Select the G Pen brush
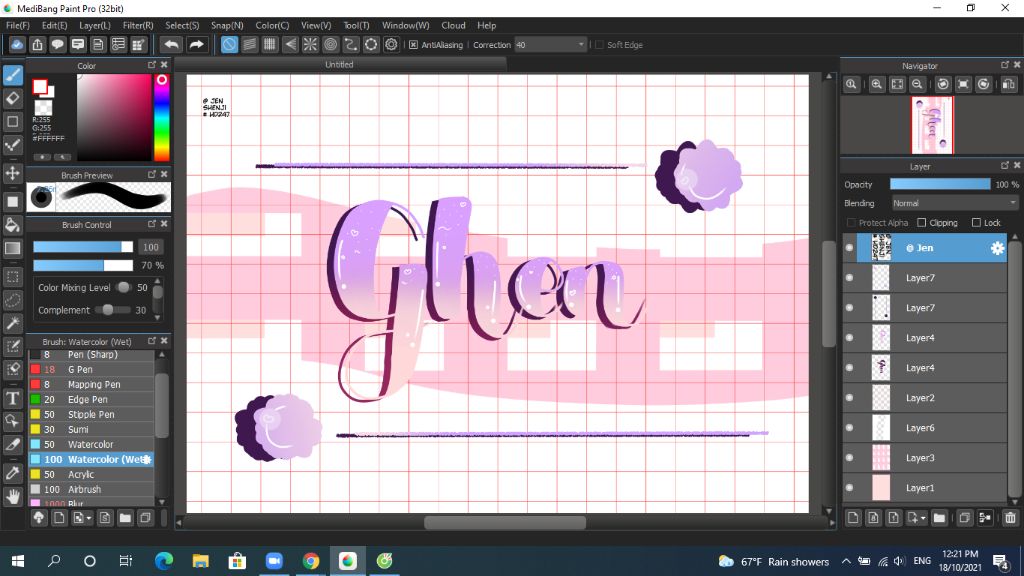This screenshot has width=1024, height=576. tap(91, 370)
